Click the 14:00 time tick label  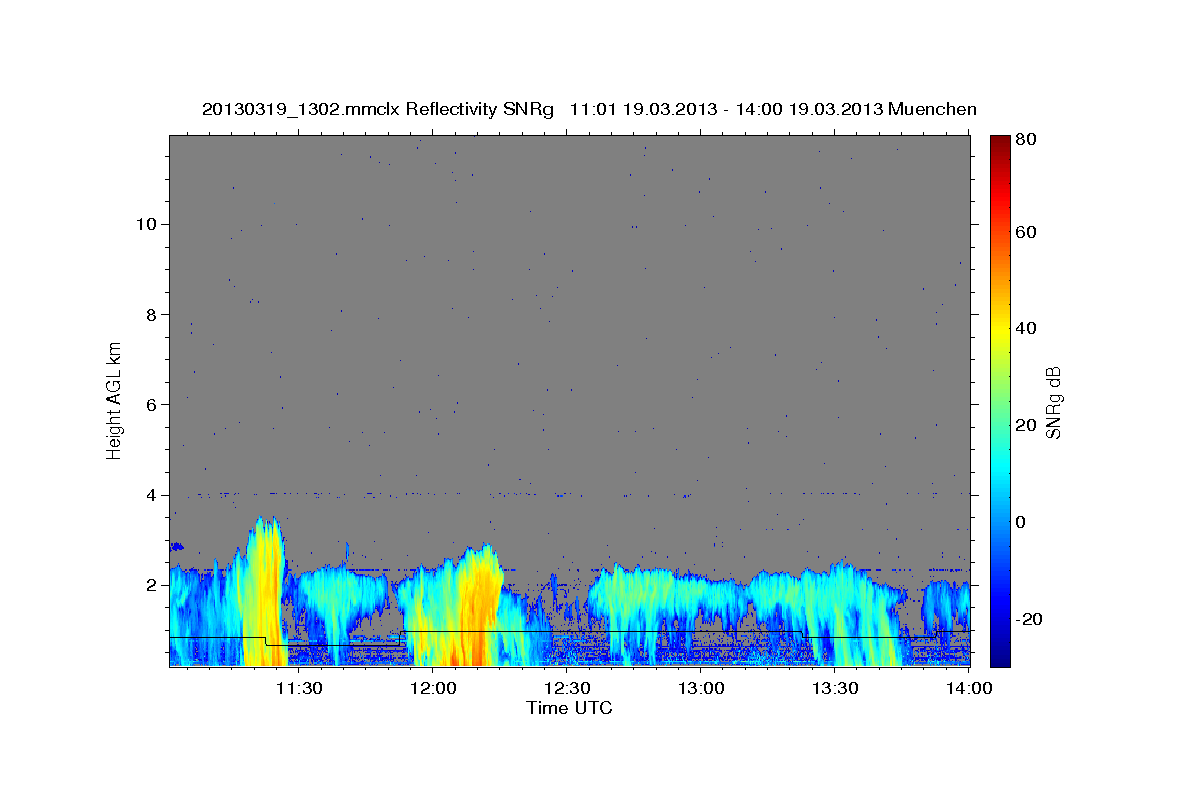[x=969, y=688]
